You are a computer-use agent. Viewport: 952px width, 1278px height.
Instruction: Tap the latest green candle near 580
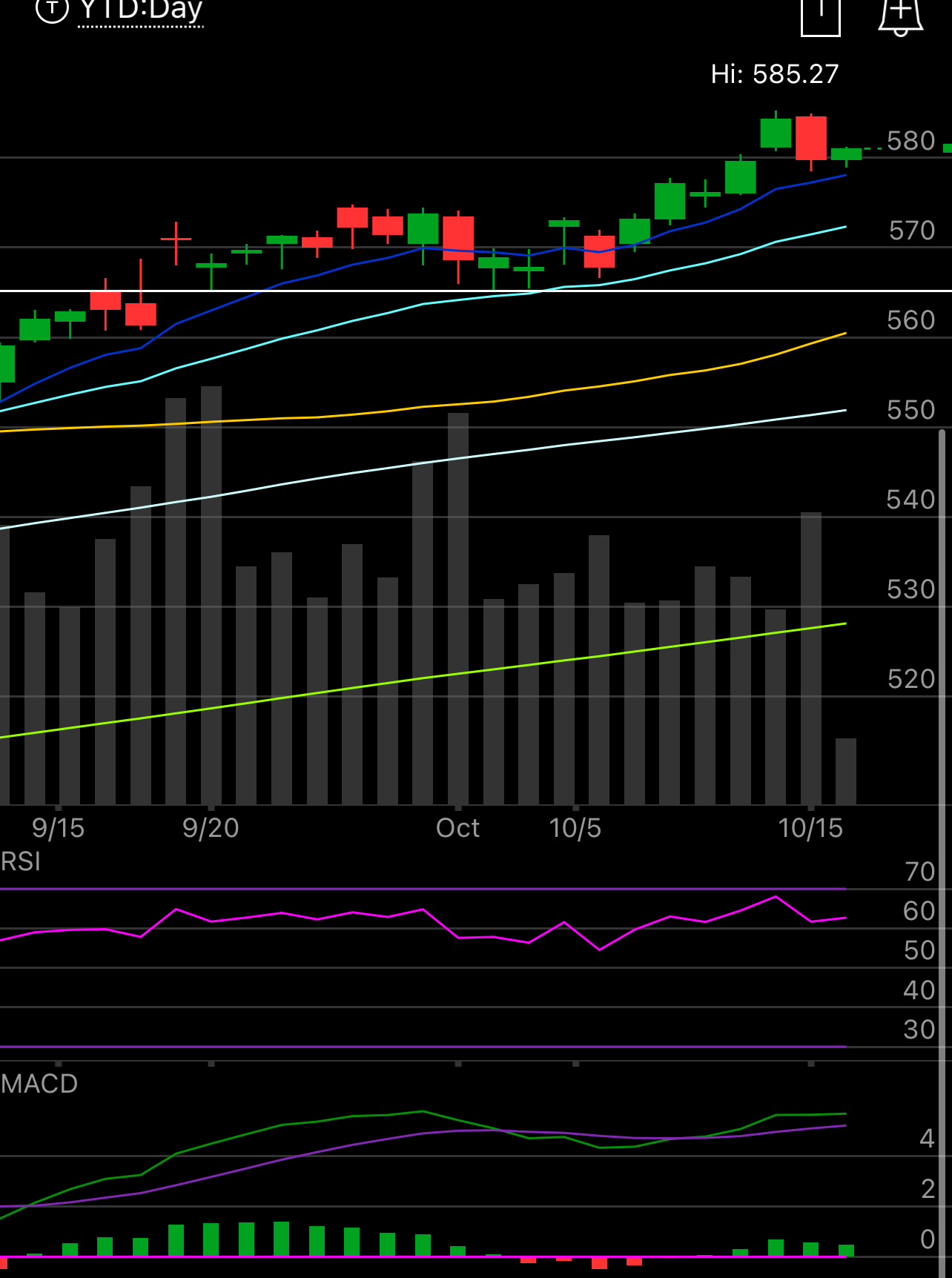pyautogui.click(x=846, y=154)
